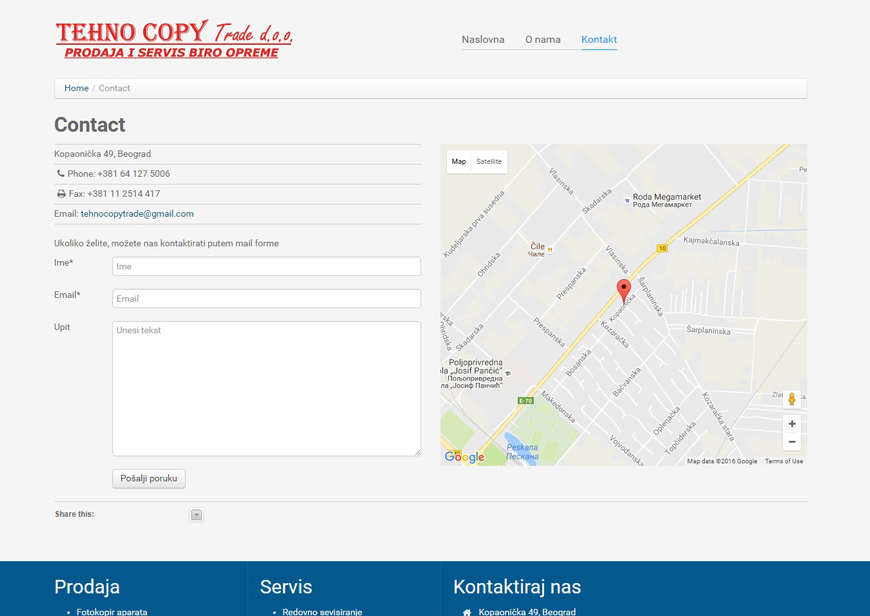This screenshot has width=870, height=616.
Task: Open the map Terms of Use link
Action: (x=784, y=461)
